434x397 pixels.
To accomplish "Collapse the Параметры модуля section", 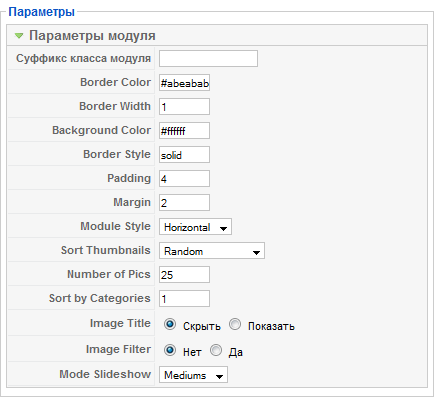I will tap(19, 35).
